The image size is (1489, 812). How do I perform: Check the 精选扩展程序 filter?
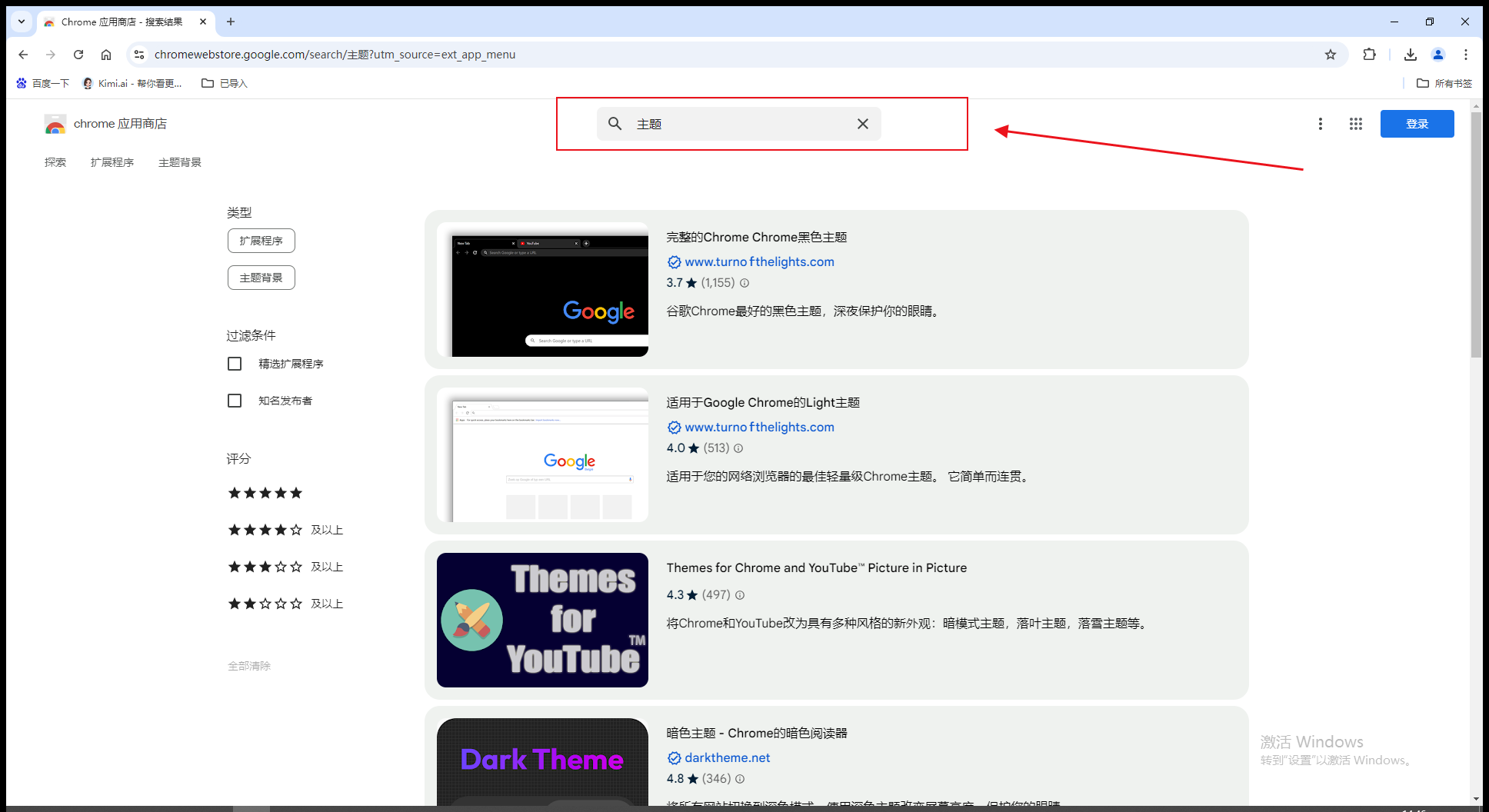[235, 364]
